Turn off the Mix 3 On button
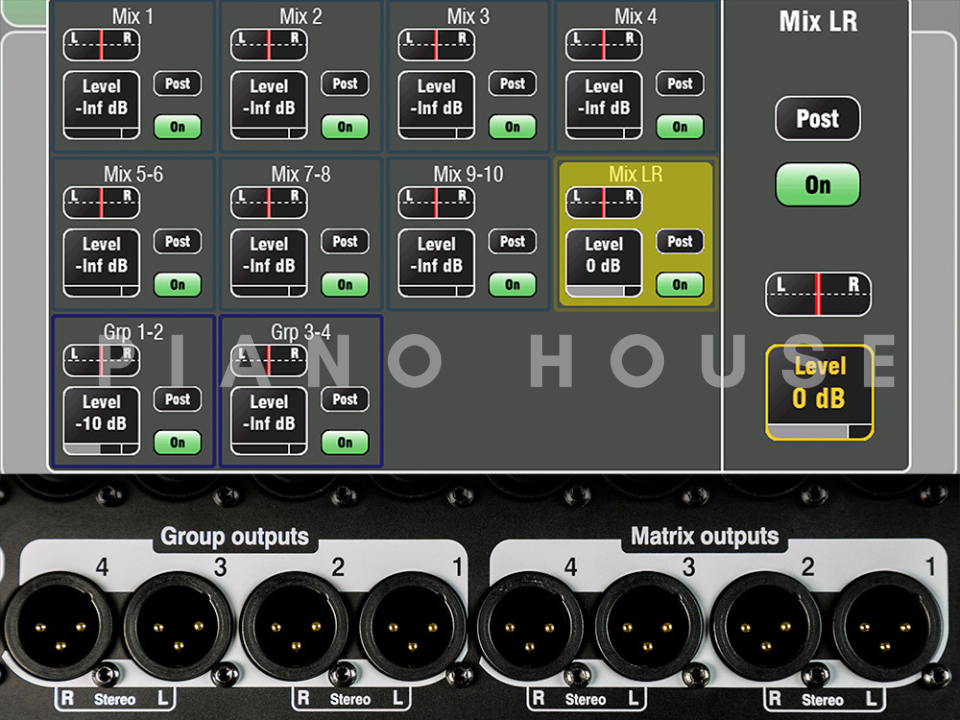This screenshot has height=720, width=960. [512, 127]
